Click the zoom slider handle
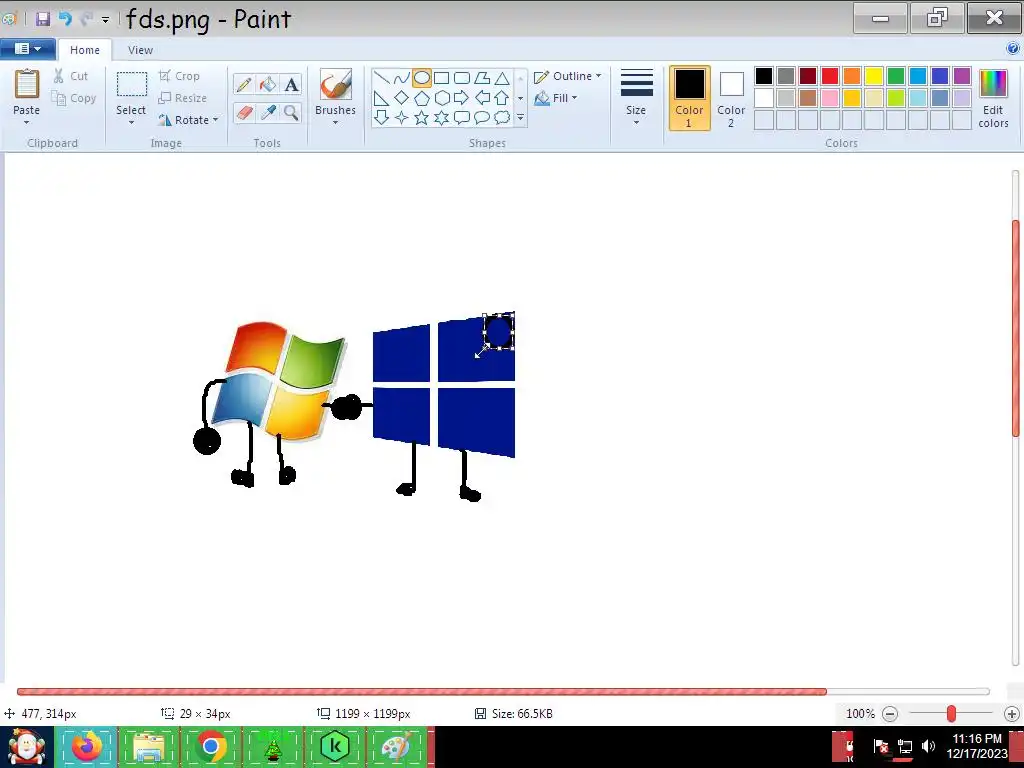Viewport: 1024px width, 768px height. point(952,713)
